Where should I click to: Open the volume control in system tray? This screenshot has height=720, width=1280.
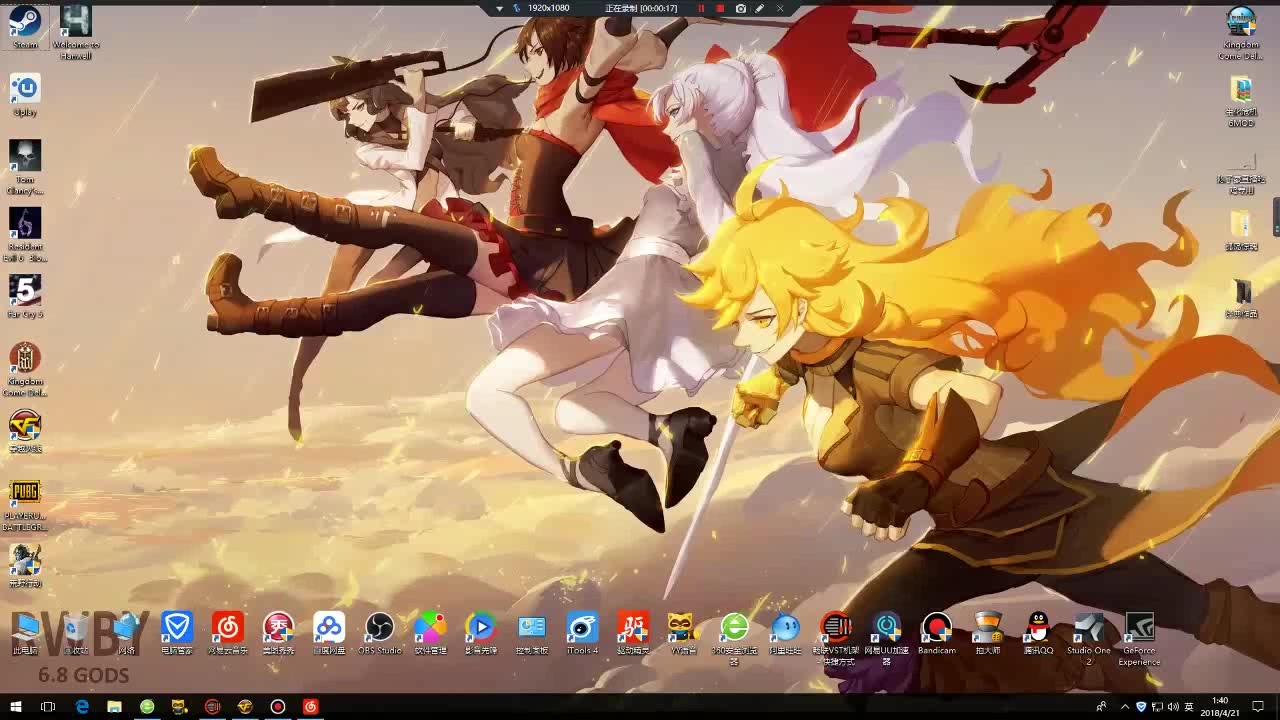point(1173,707)
